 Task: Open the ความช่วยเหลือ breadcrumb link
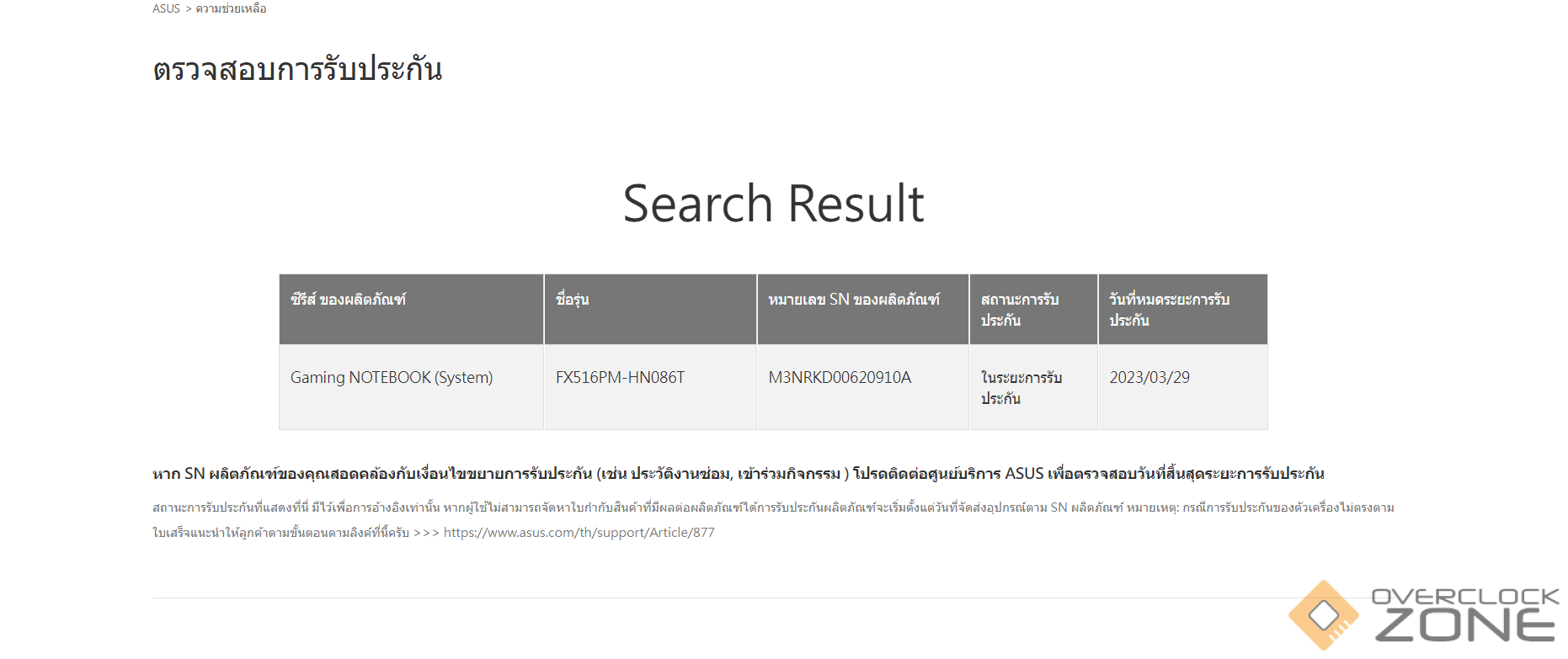coord(231,8)
